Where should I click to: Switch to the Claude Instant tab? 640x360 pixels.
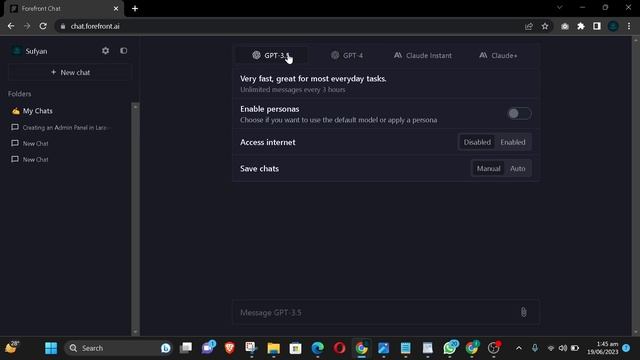click(423, 56)
